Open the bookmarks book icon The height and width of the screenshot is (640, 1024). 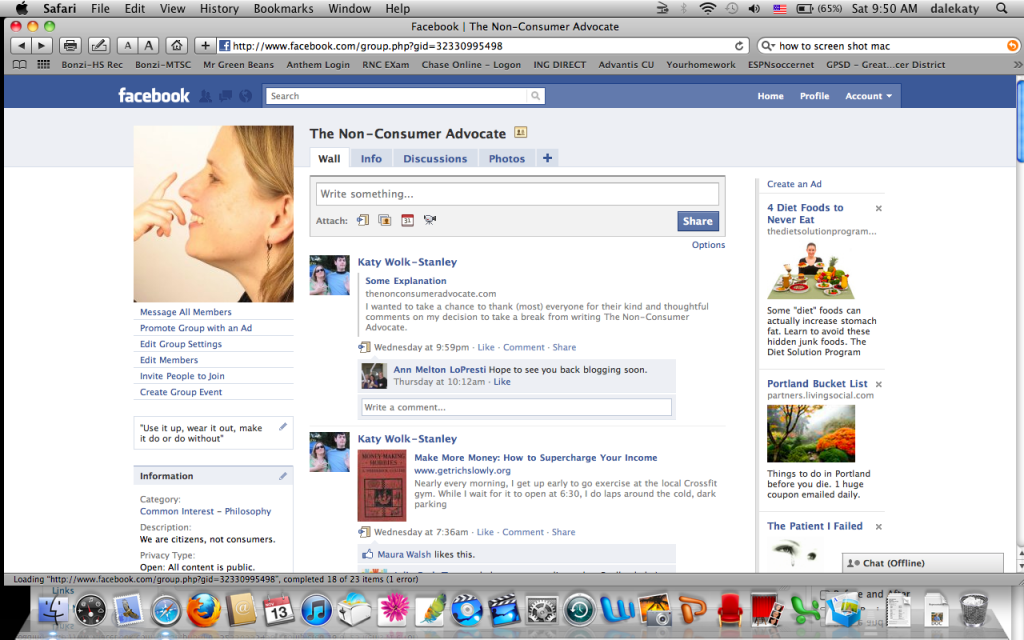coord(20,65)
